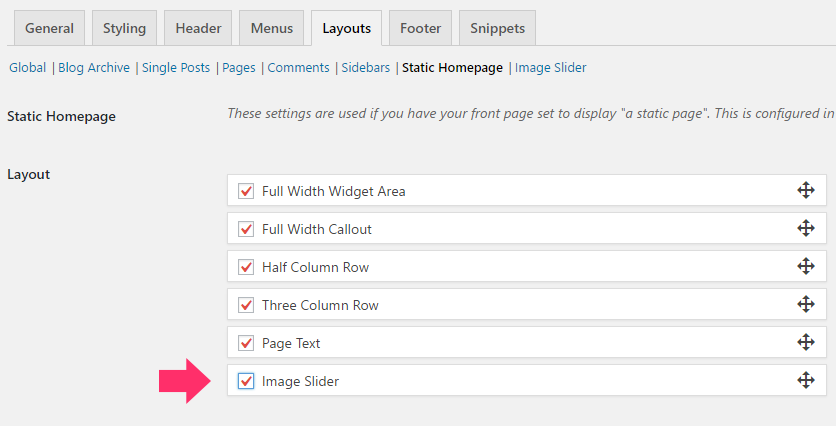This screenshot has height=426, width=836.
Task: Click move handle for Full Width Callout
Action: point(806,228)
